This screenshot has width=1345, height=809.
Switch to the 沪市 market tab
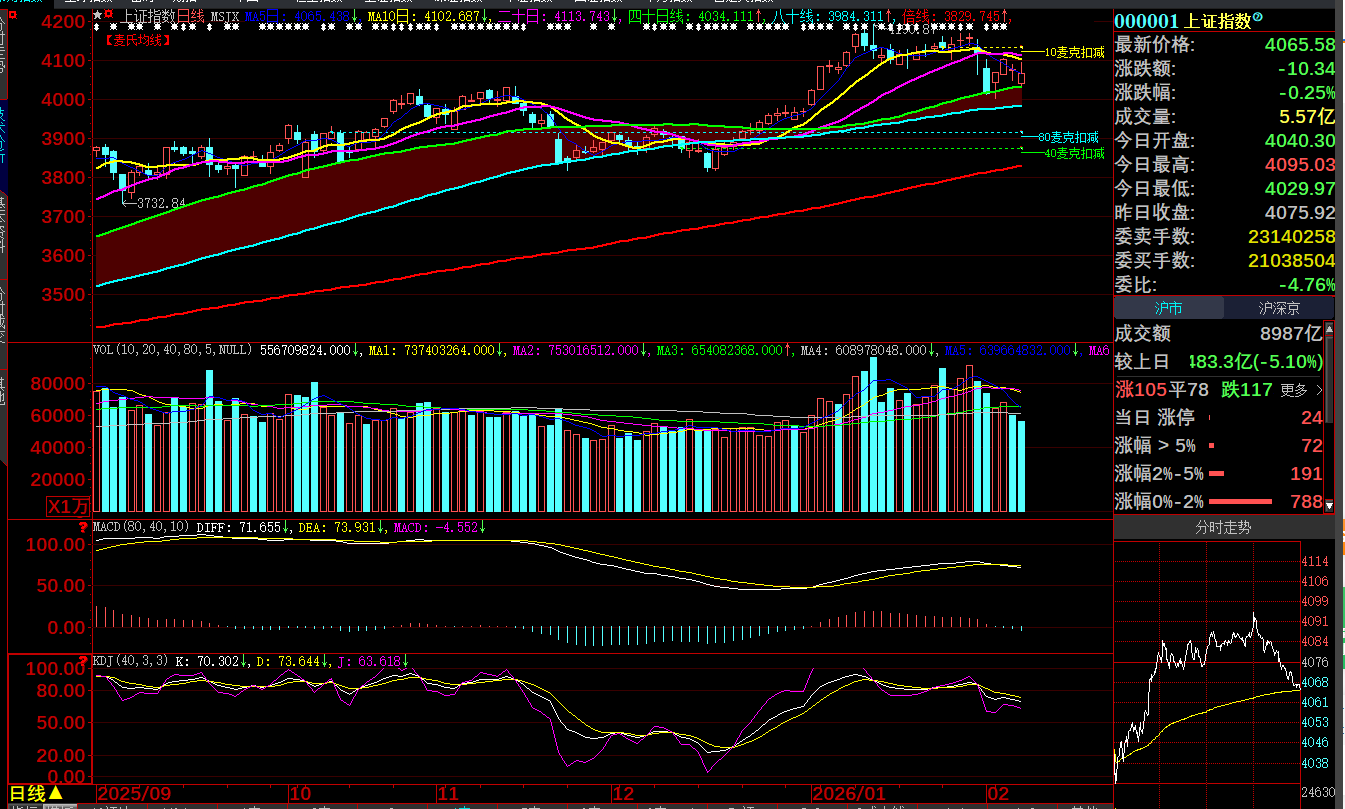(1168, 308)
